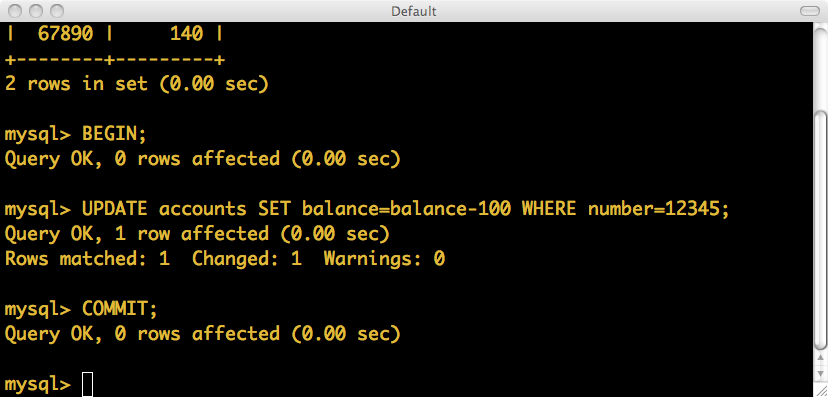The image size is (828, 397).
Task: Click "number=12345;" in the UPDATE statement
Action: click(658, 209)
